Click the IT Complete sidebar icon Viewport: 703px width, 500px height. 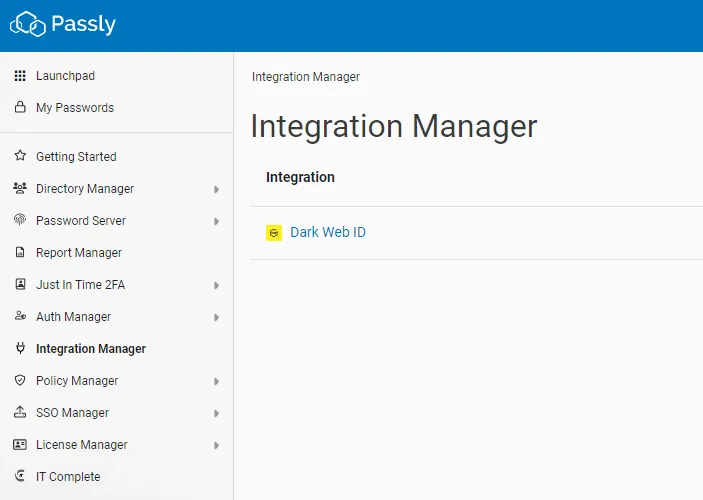[20, 477]
